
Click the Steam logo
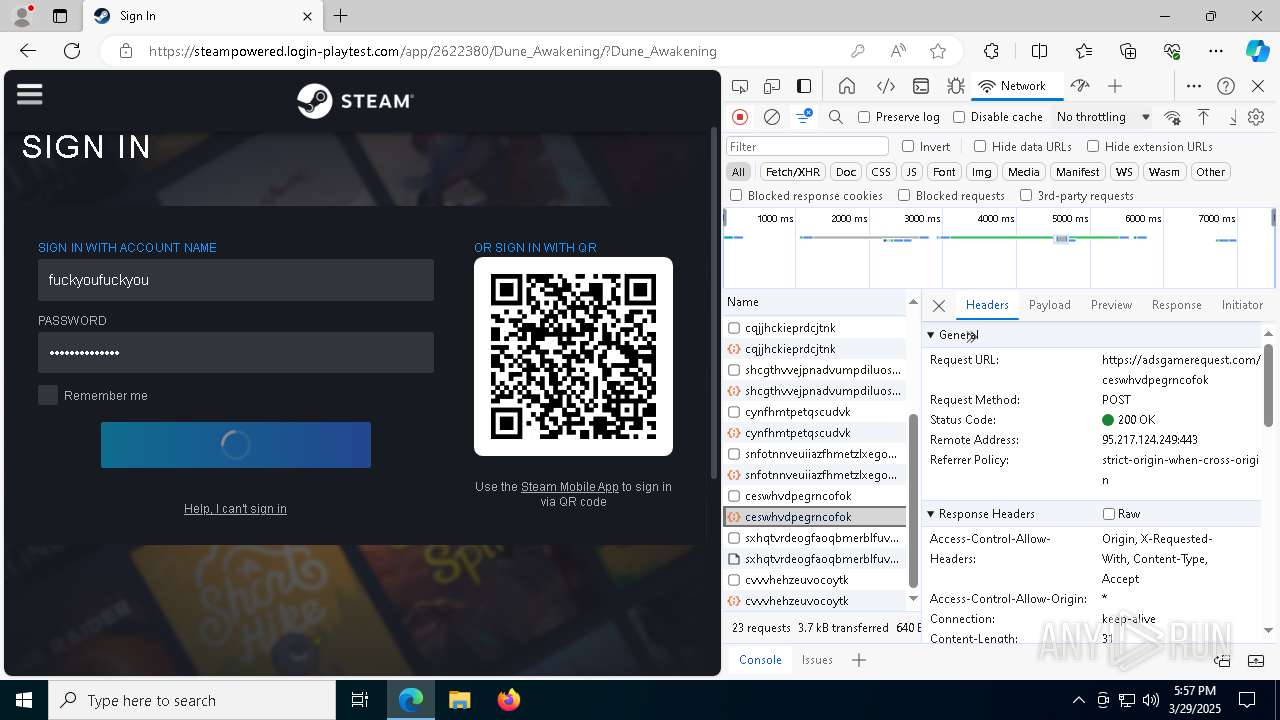tap(355, 101)
